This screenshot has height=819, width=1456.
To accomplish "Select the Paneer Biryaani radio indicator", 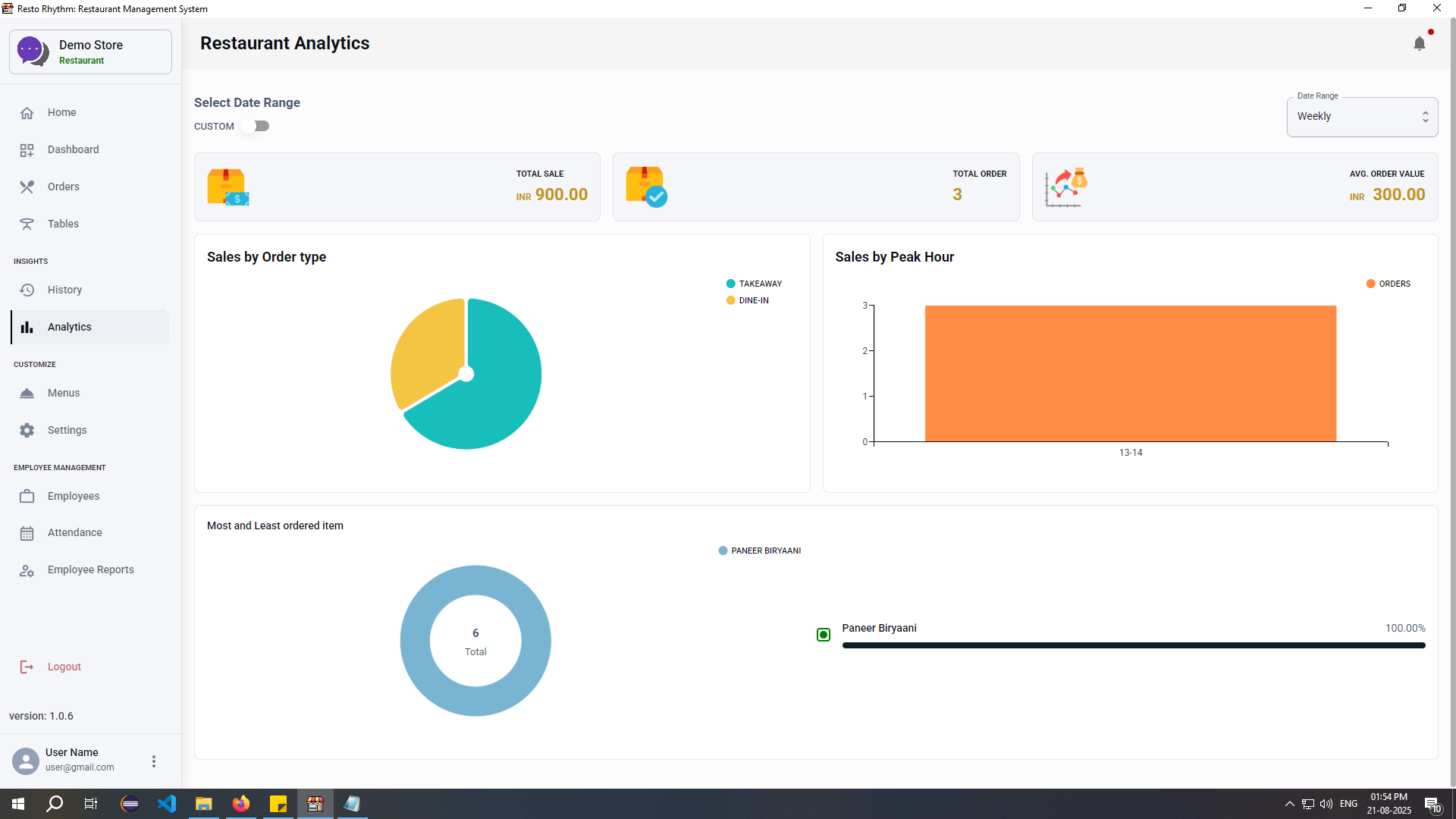I will [x=824, y=635].
